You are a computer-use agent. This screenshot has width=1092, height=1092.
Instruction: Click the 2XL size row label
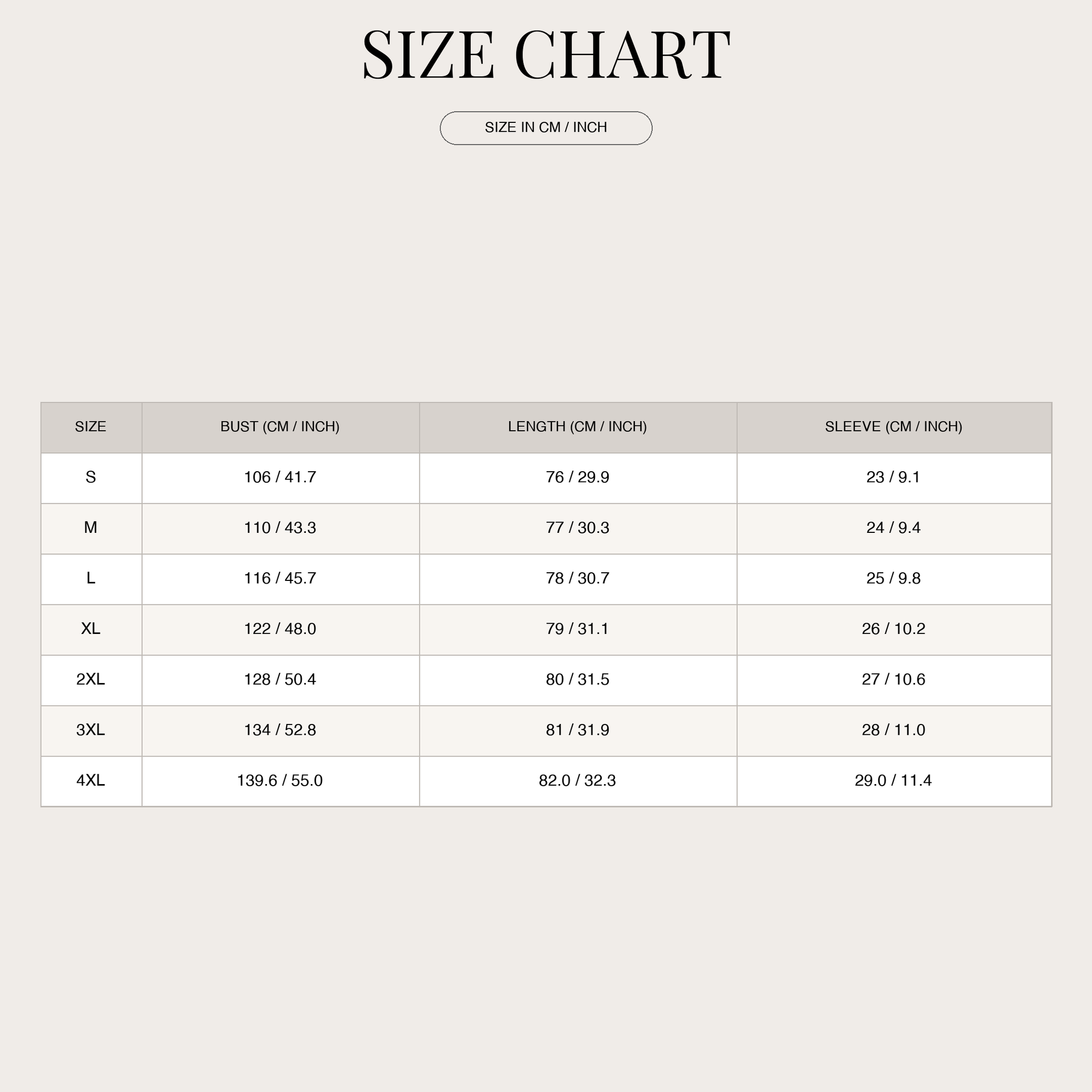pyautogui.click(x=91, y=679)
